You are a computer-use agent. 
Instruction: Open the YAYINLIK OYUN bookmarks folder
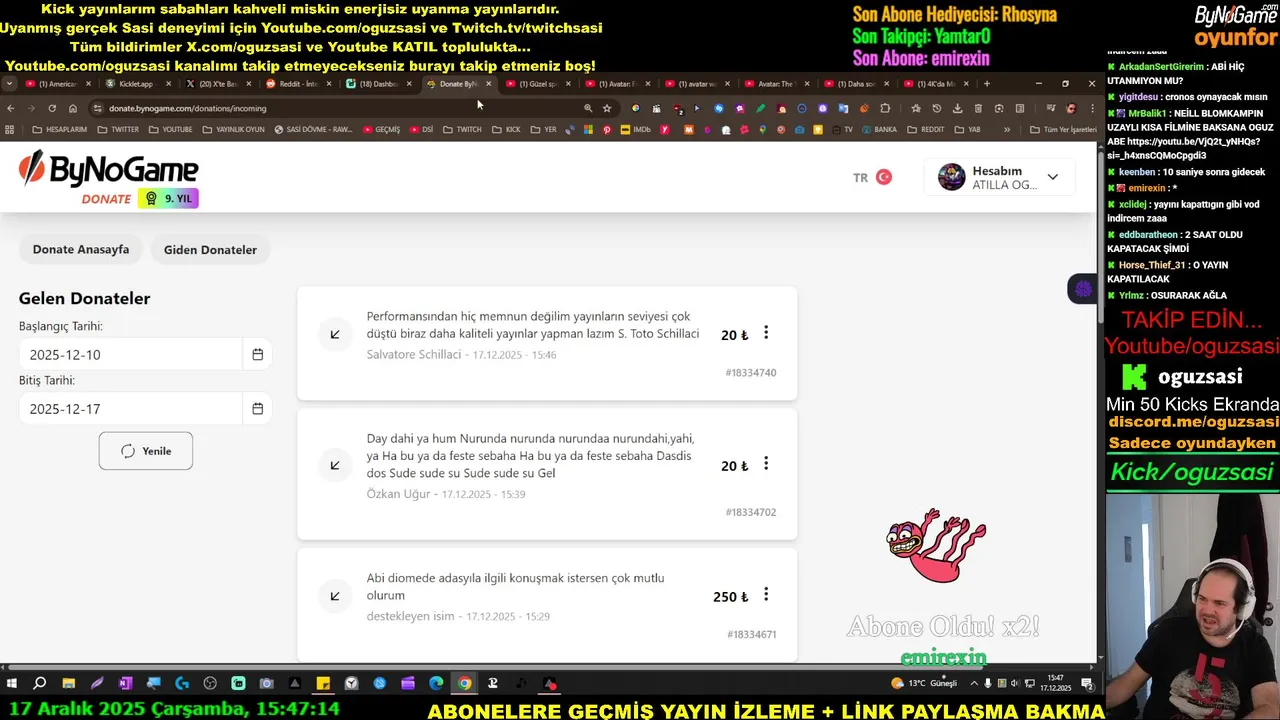click(233, 129)
